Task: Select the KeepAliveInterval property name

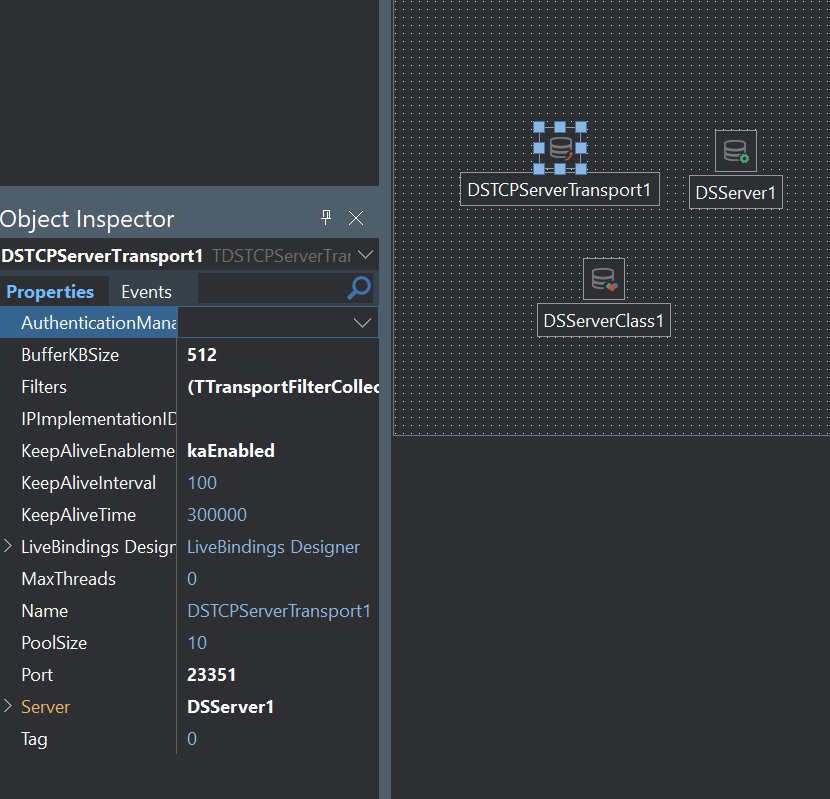Action: (x=88, y=483)
